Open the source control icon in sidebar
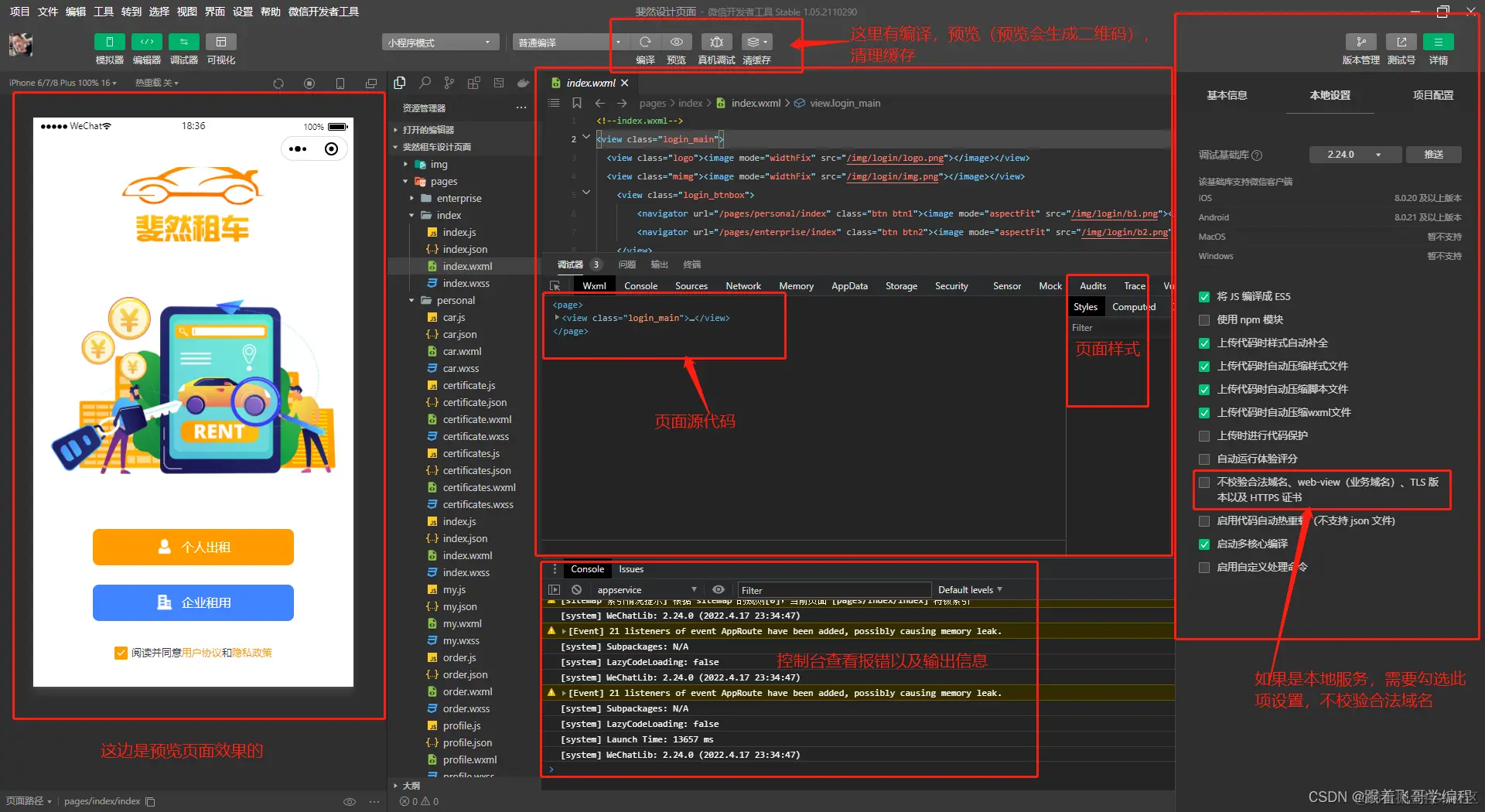1485x812 pixels. point(449,83)
